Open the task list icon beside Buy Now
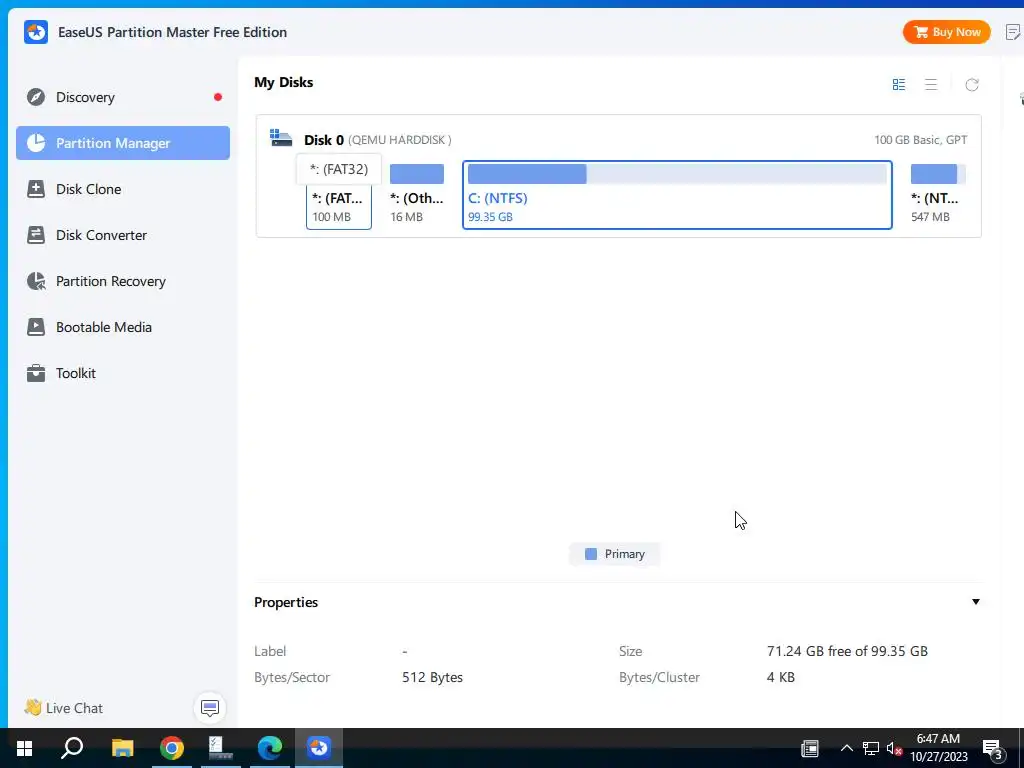 tap(1012, 32)
